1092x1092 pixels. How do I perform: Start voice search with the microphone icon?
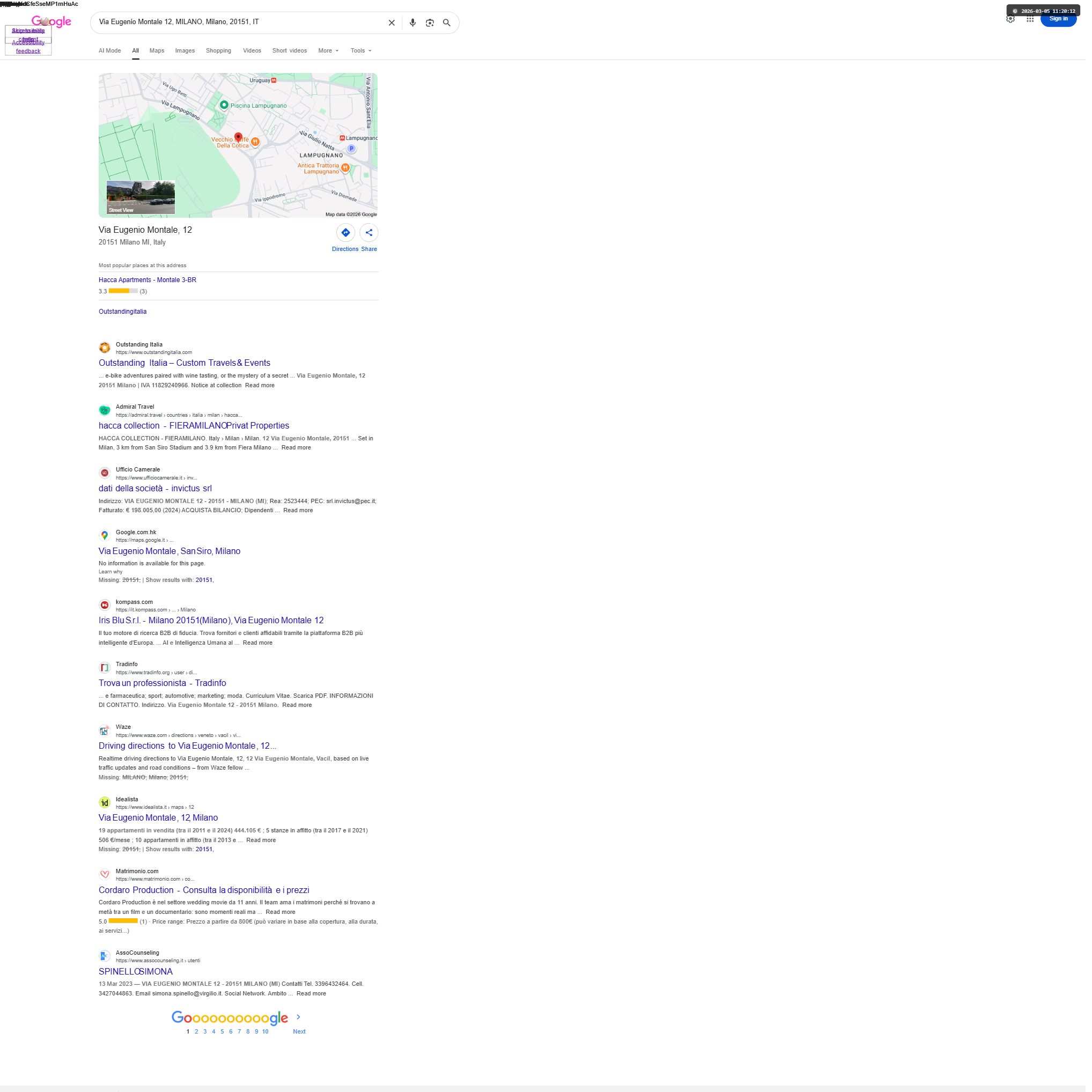pos(415,23)
